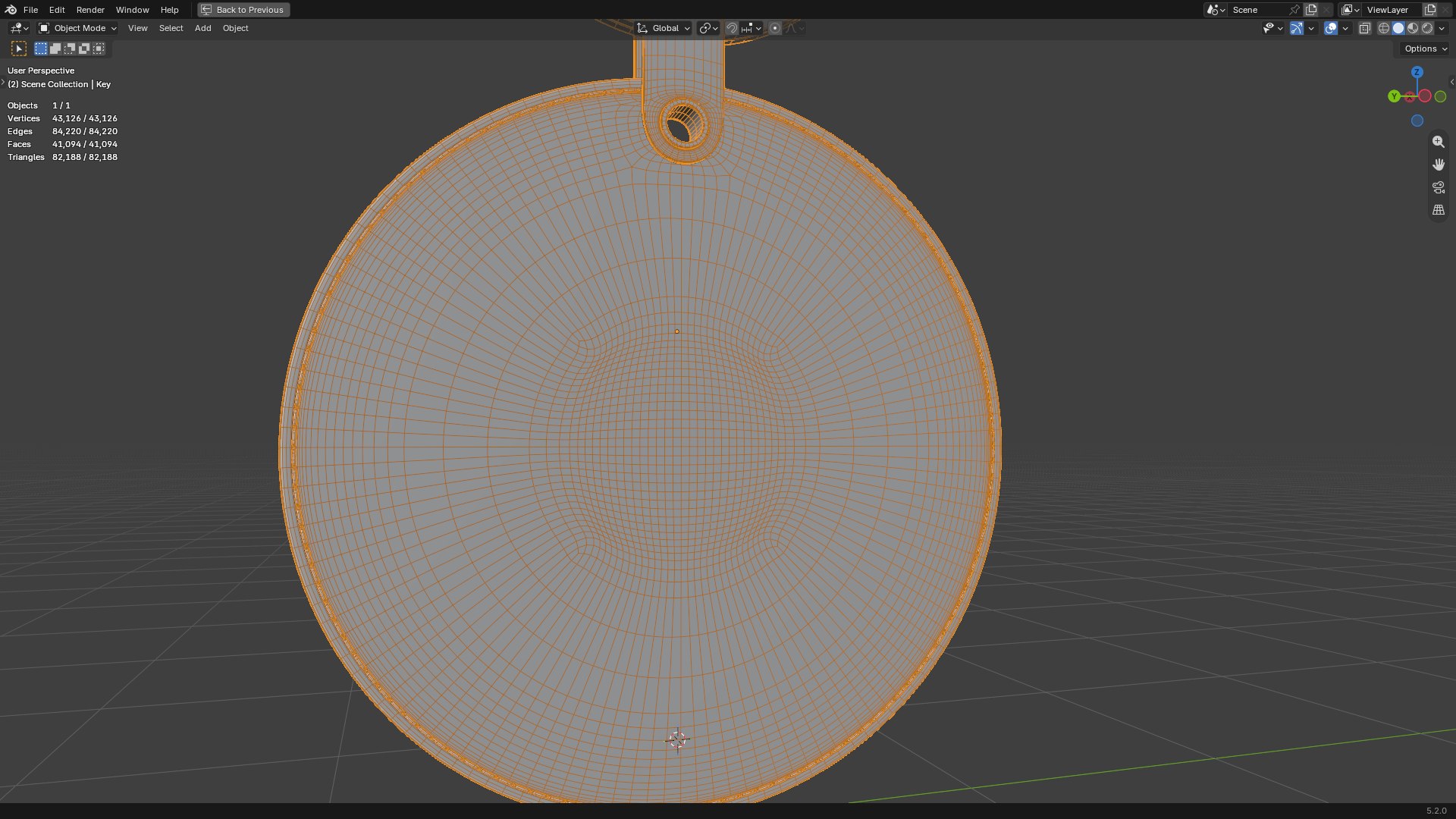Open the viewport shading options dropdown
1456x819 pixels.
(x=1442, y=28)
